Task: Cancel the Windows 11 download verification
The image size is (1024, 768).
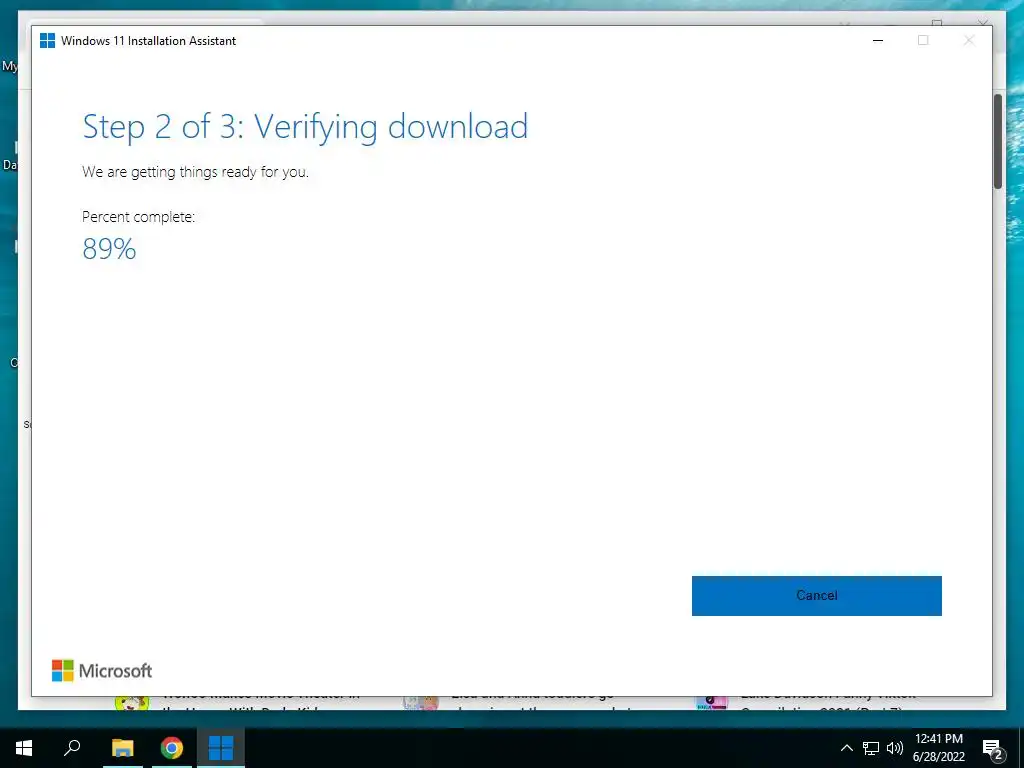Action: point(816,596)
